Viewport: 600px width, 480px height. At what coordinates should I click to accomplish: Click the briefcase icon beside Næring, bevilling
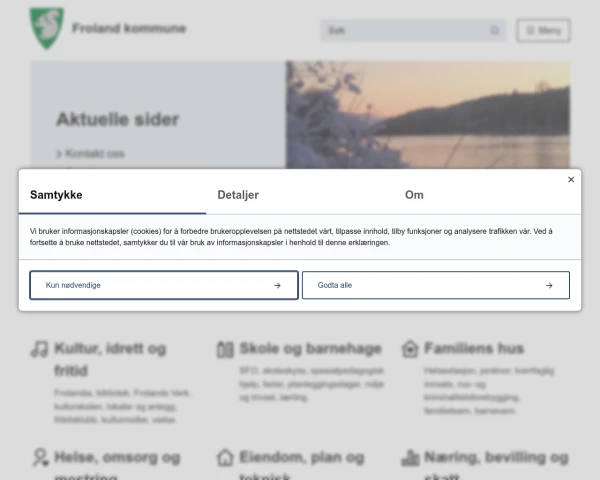pos(409,457)
